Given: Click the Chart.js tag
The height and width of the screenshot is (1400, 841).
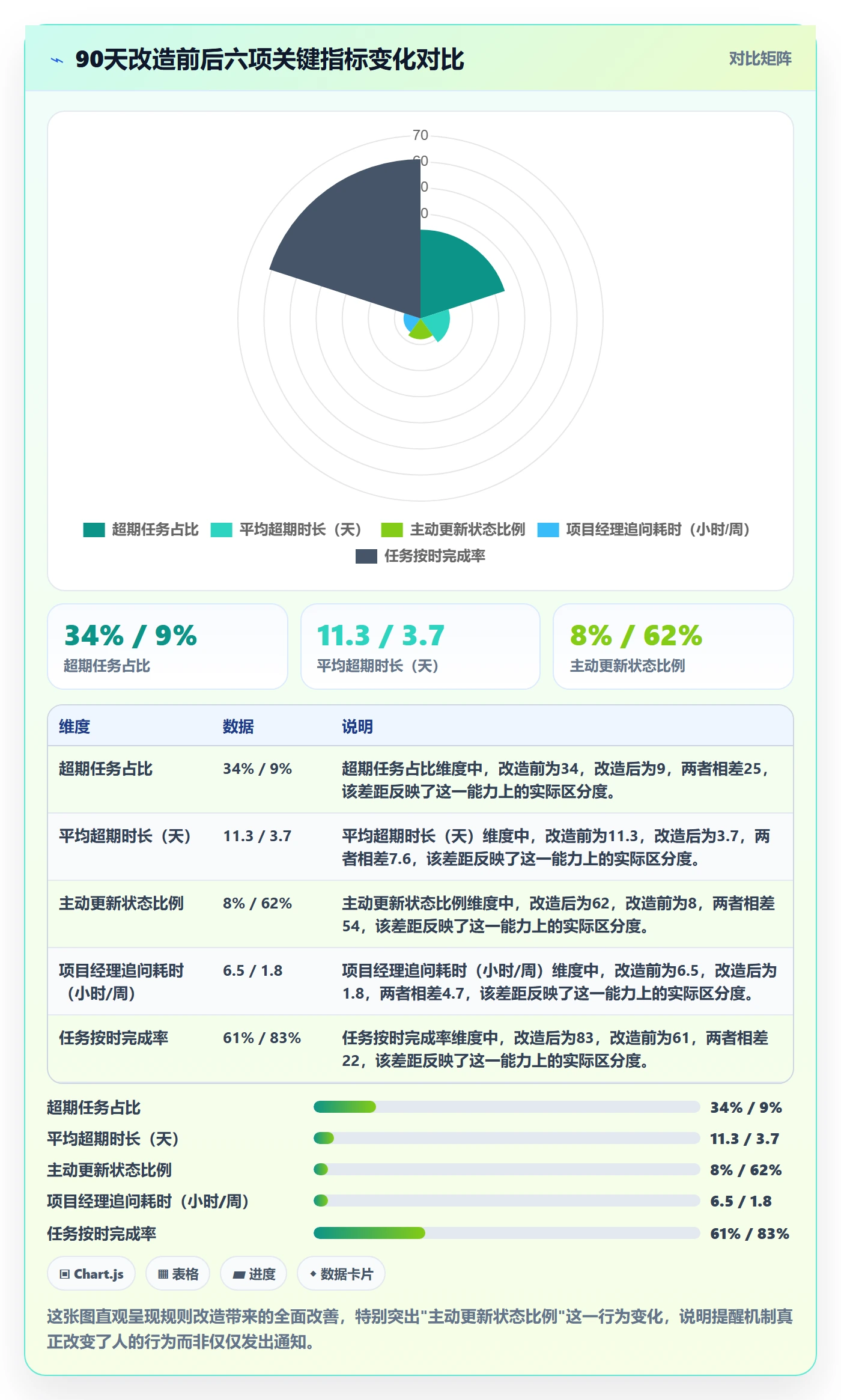Looking at the screenshot, I should pyautogui.click(x=91, y=1274).
